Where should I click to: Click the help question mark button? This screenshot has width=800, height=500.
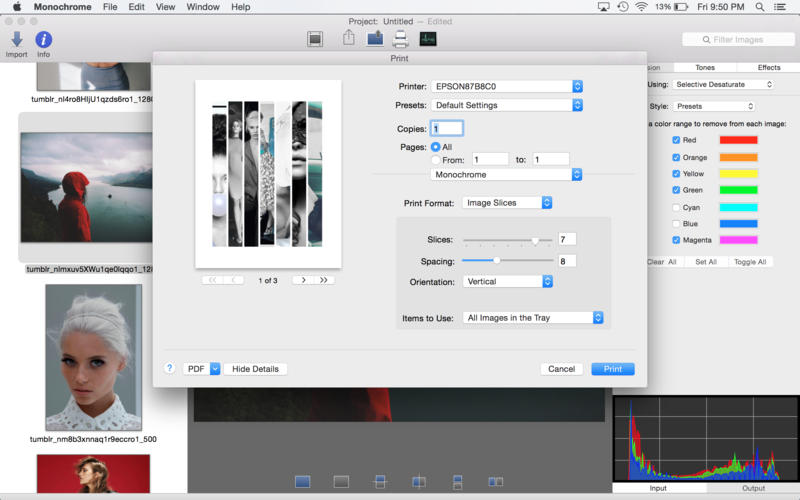point(170,369)
